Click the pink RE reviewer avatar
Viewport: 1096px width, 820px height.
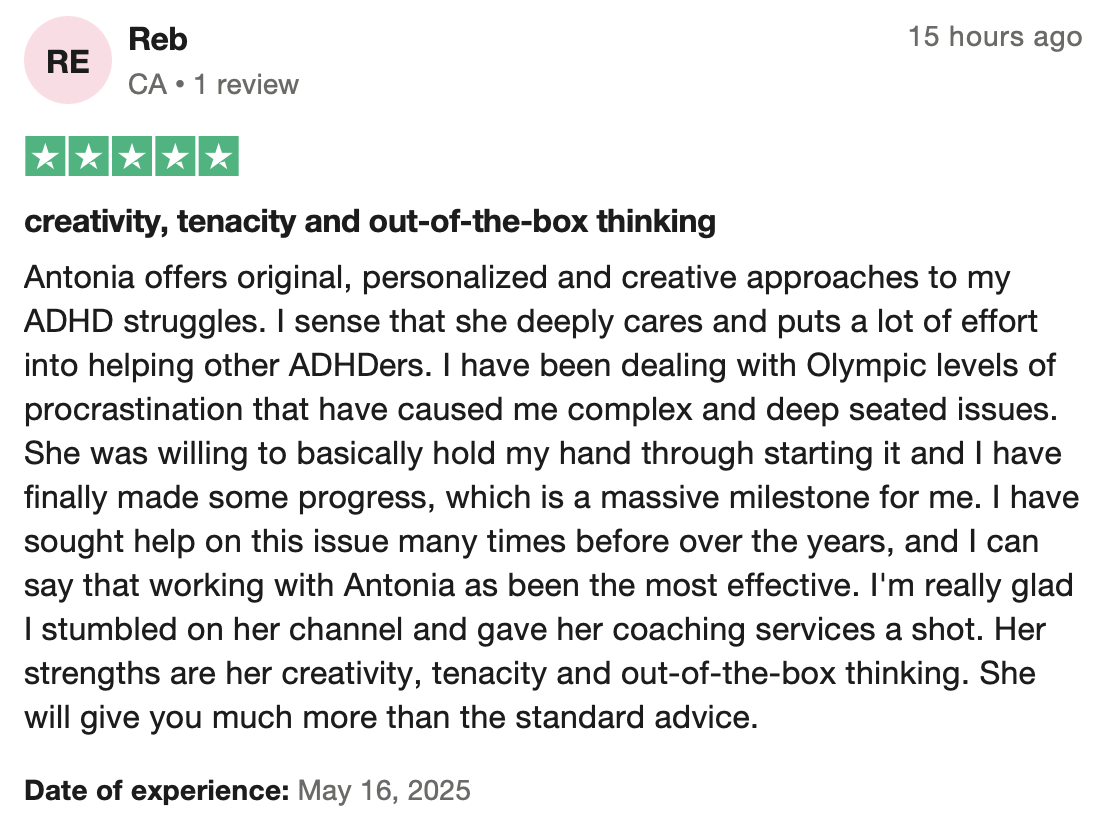point(68,62)
